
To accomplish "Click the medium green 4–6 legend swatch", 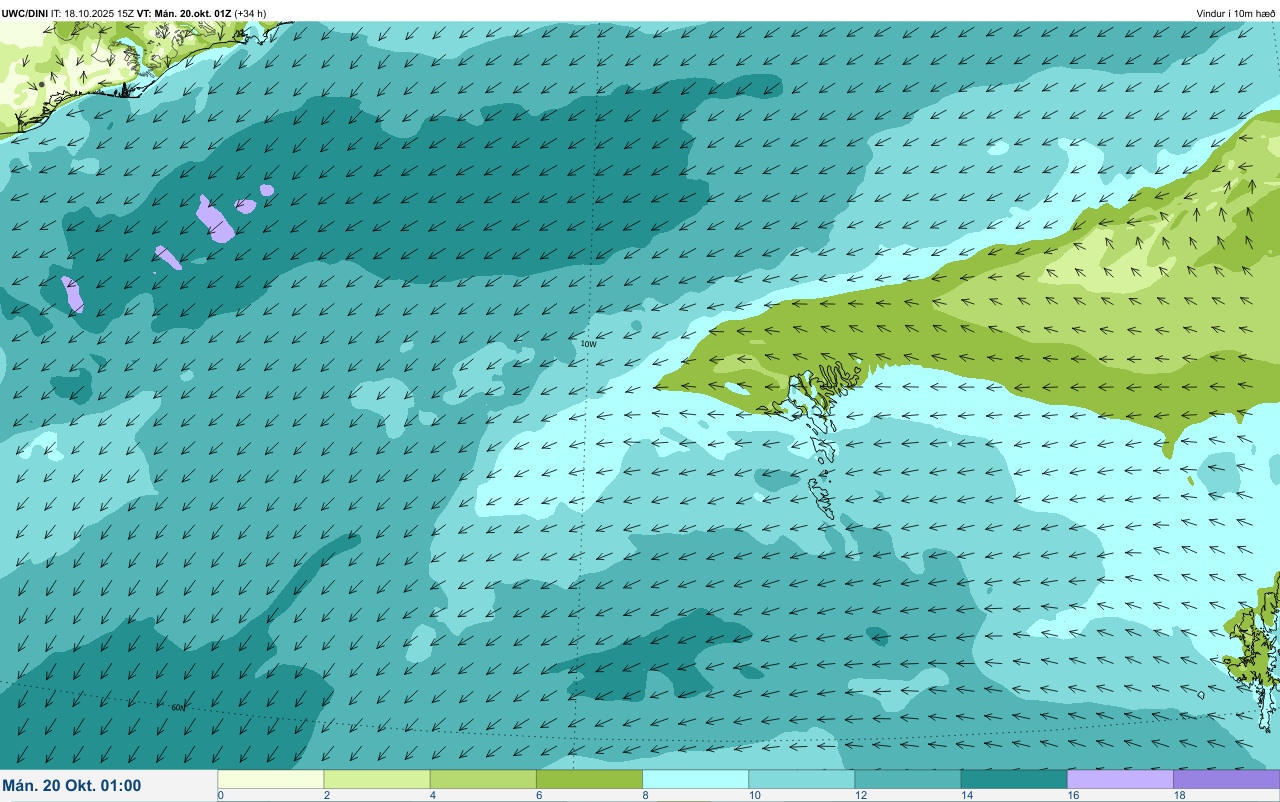I will [x=483, y=779].
